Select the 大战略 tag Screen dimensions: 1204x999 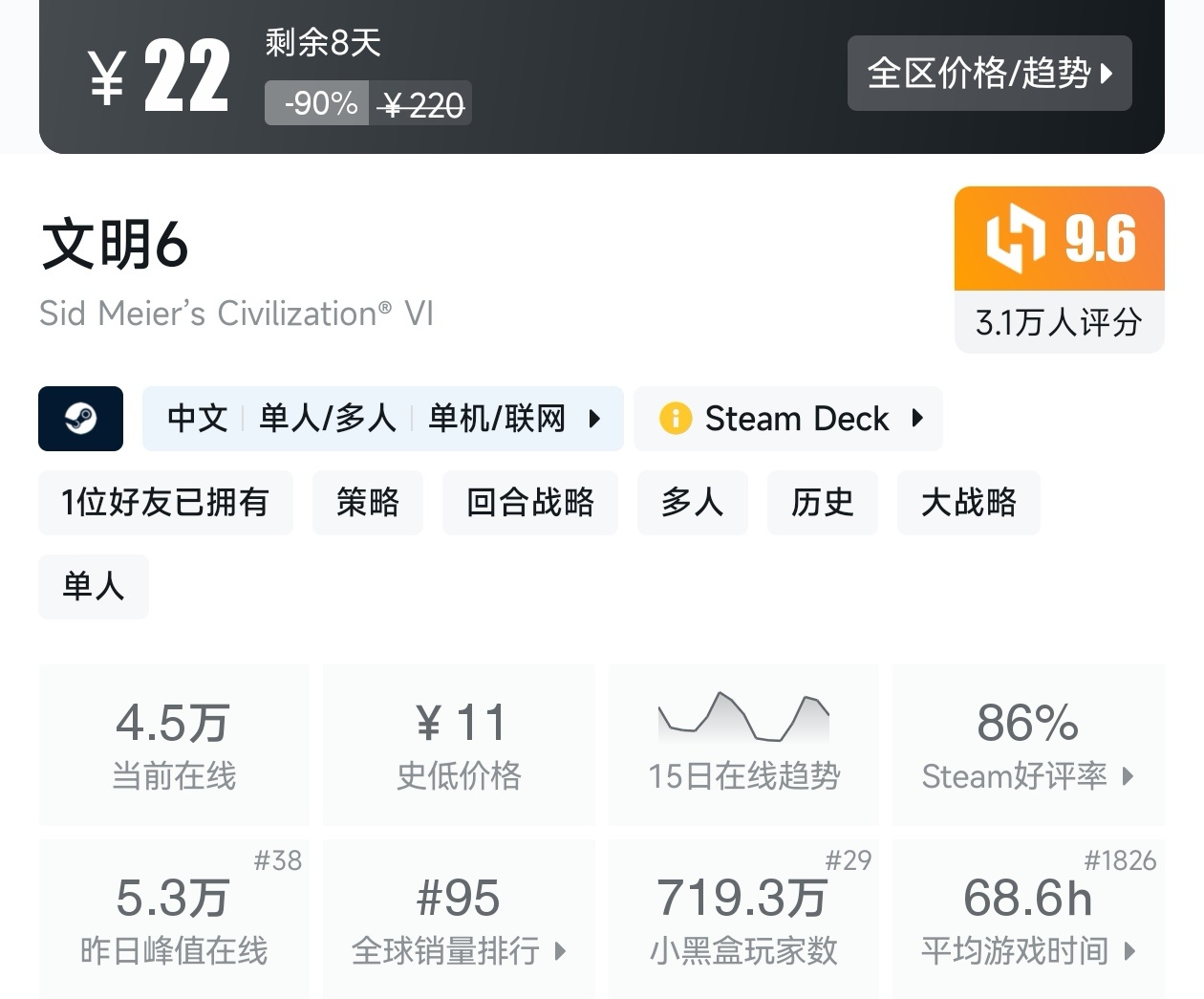click(x=968, y=503)
